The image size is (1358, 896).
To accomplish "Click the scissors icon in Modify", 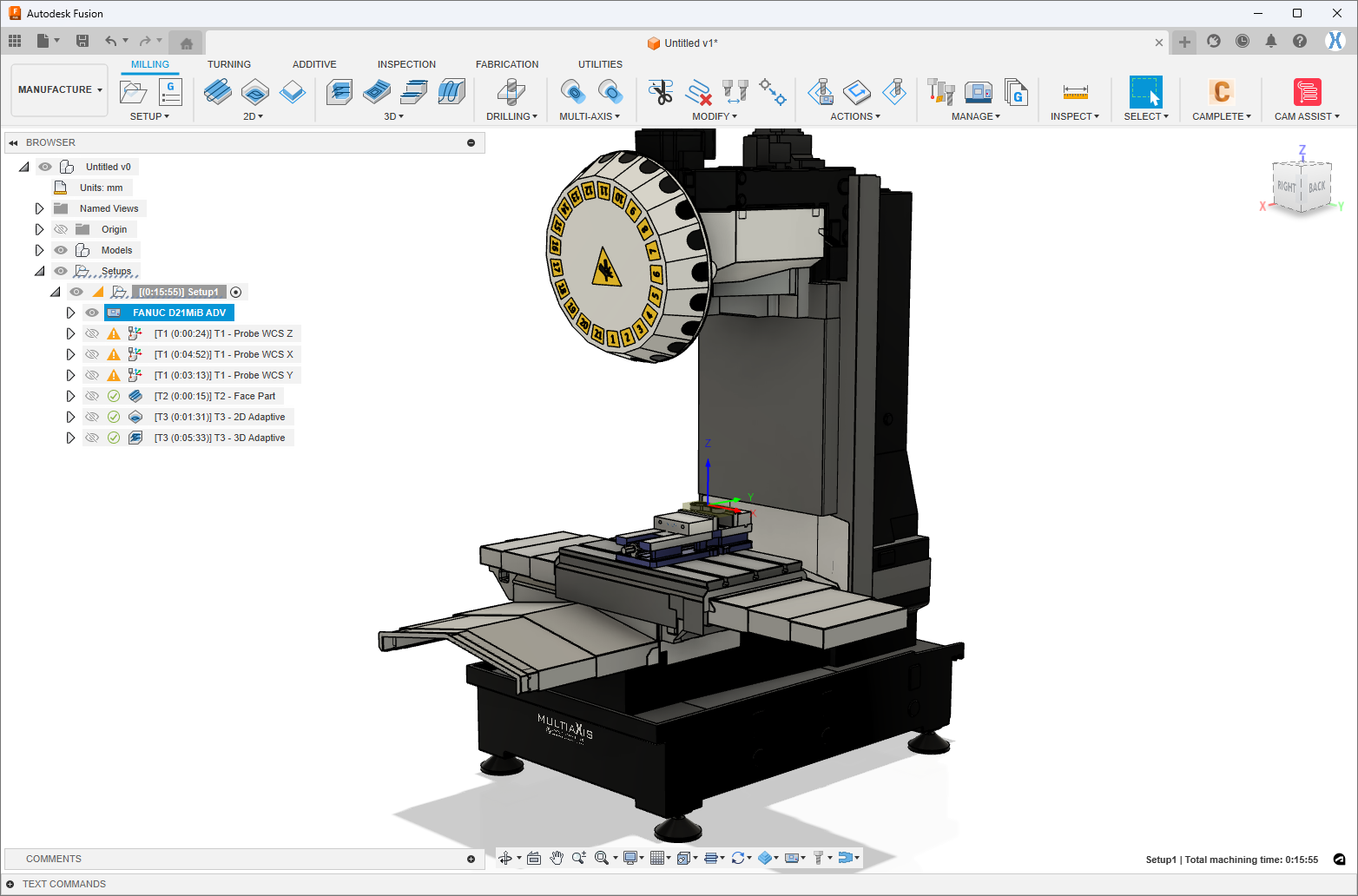I will click(661, 92).
